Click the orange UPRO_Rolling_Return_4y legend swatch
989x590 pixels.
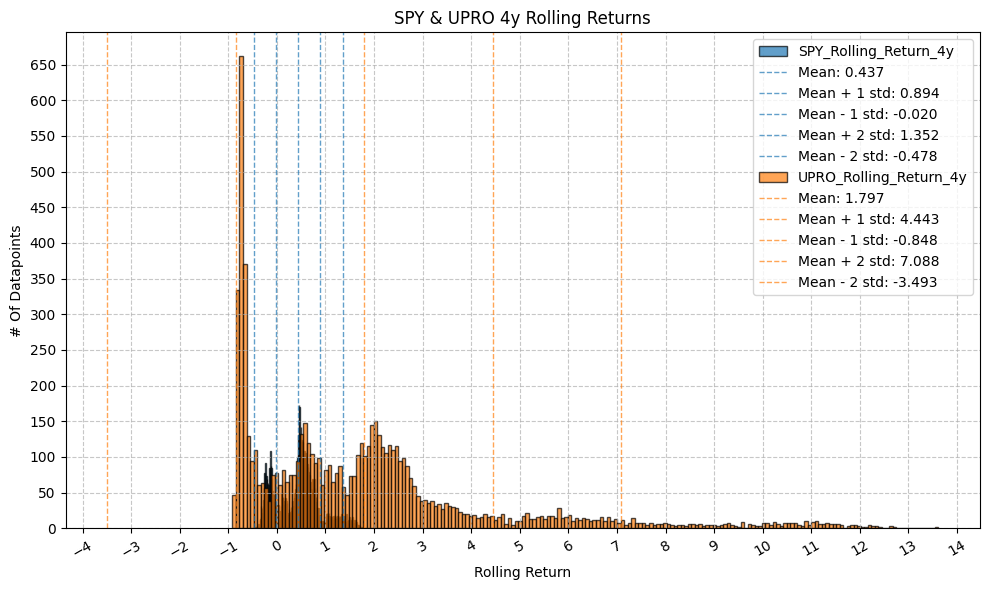(x=773, y=177)
